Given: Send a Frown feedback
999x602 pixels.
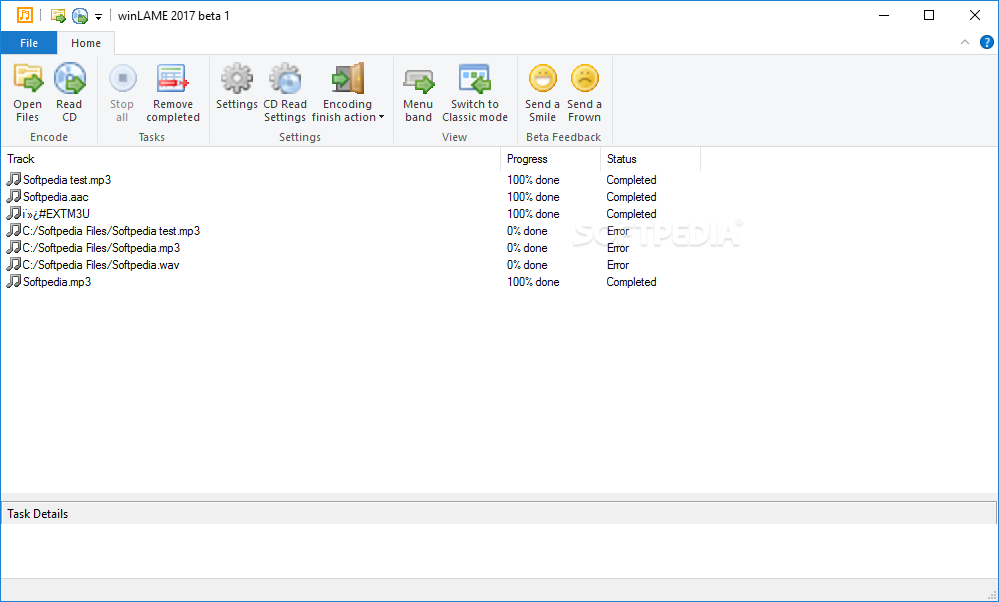Looking at the screenshot, I should click(x=584, y=93).
